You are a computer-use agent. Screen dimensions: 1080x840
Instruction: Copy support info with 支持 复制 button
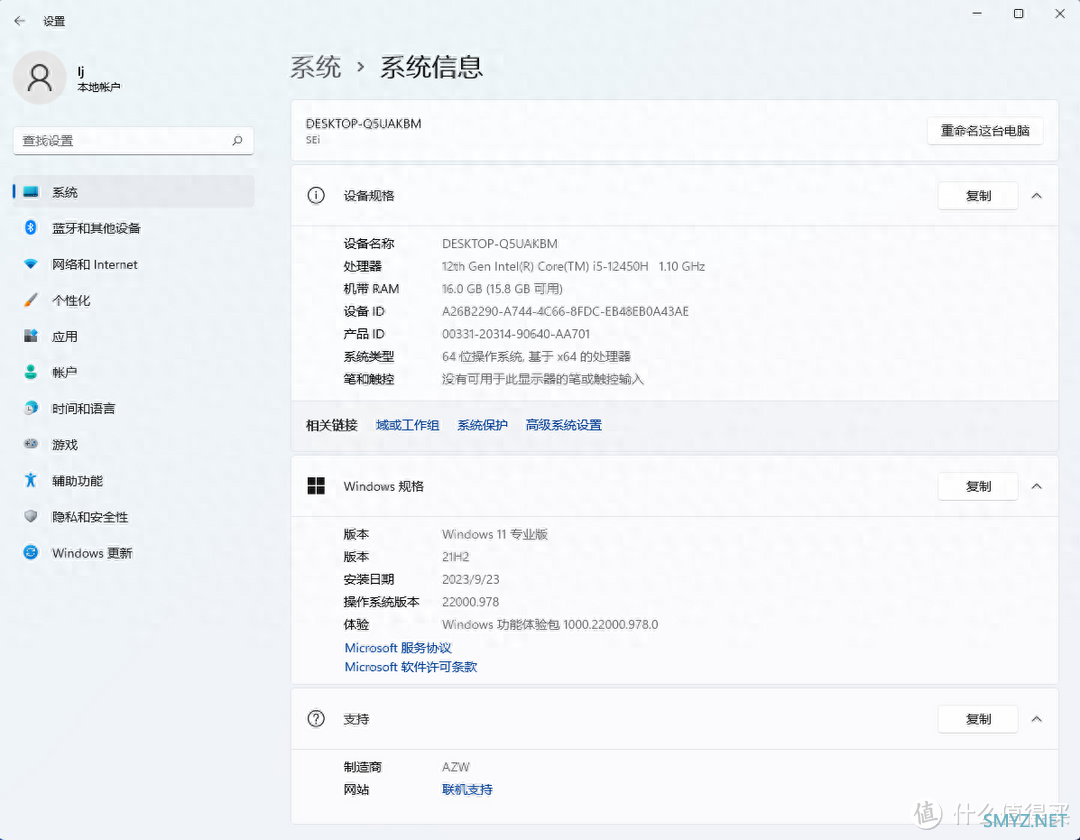[x=978, y=720]
